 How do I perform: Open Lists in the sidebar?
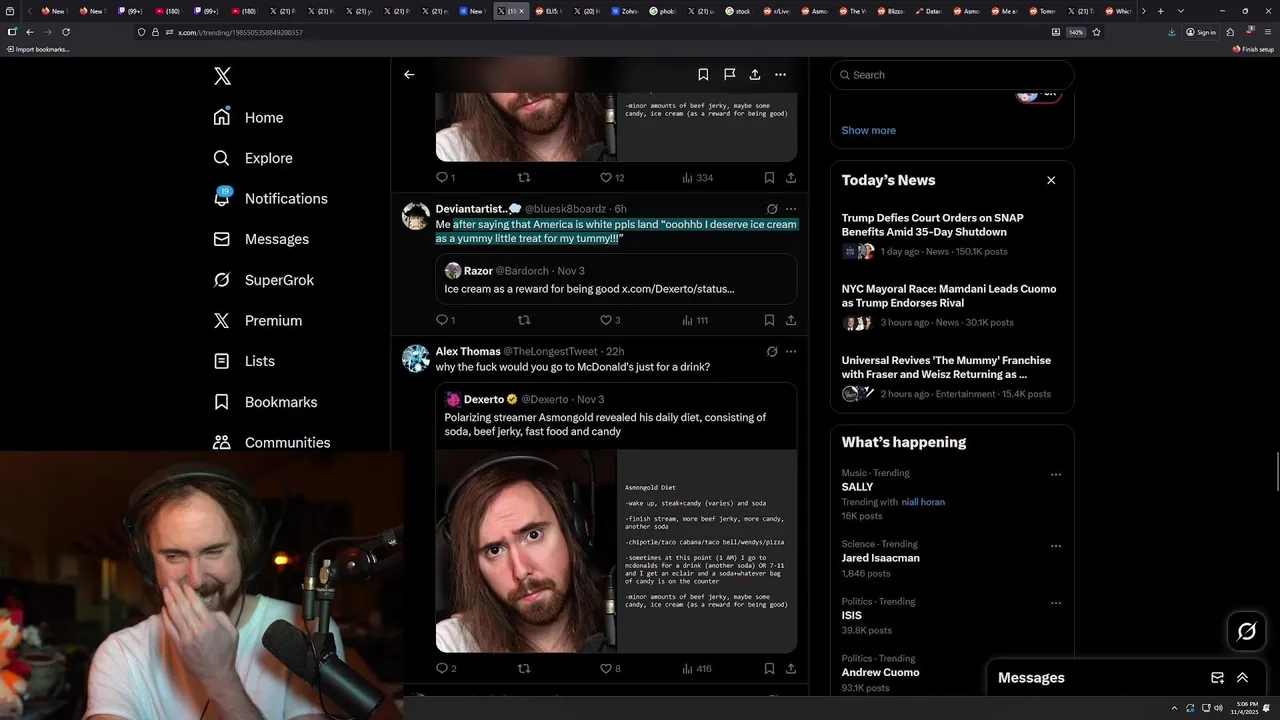(244, 361)
